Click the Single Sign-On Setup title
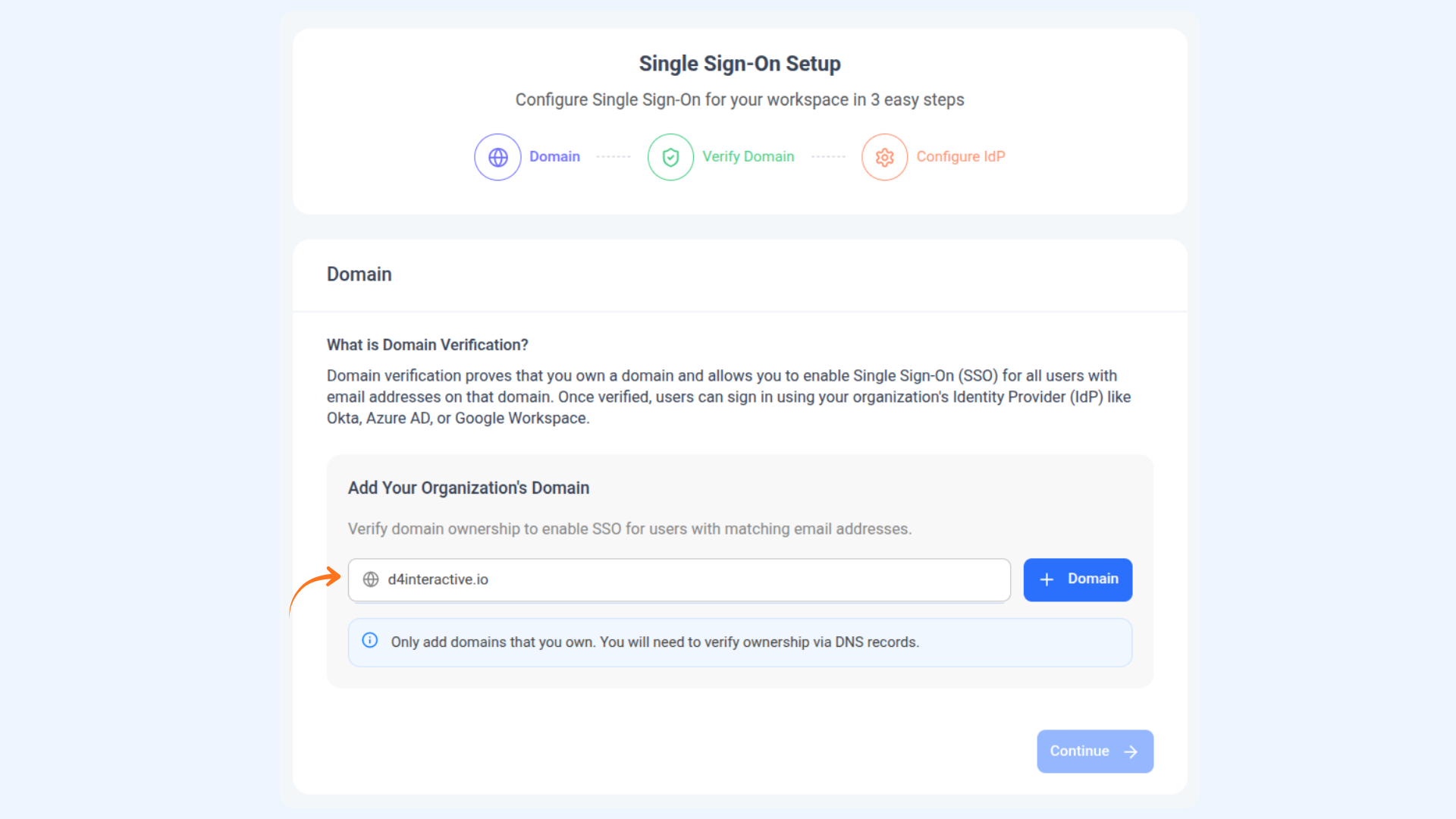This screenshot has height=819, width=1456. tap(739, 64)
